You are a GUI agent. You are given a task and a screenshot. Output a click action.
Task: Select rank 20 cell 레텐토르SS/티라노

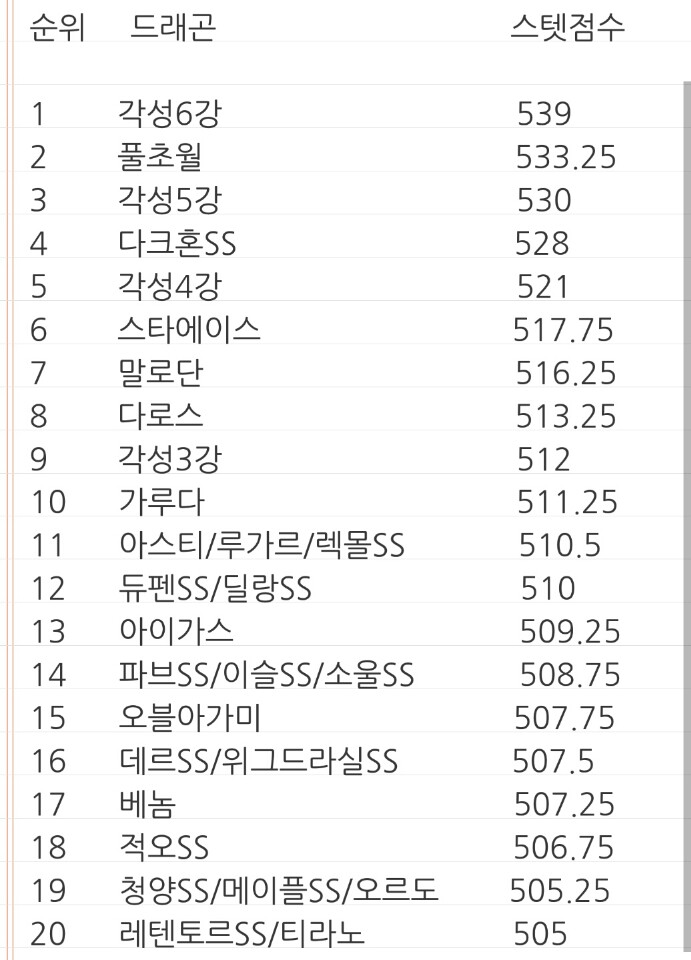pyautogui.click(x=242, y=934)
